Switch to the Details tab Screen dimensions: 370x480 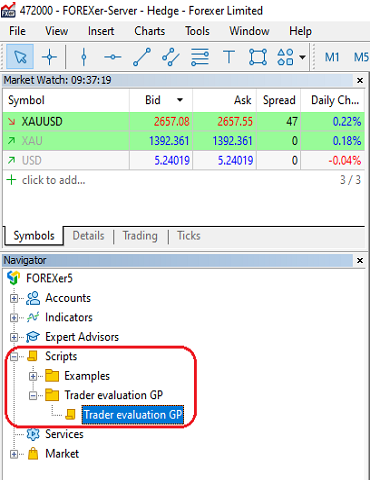click(88, 236)
